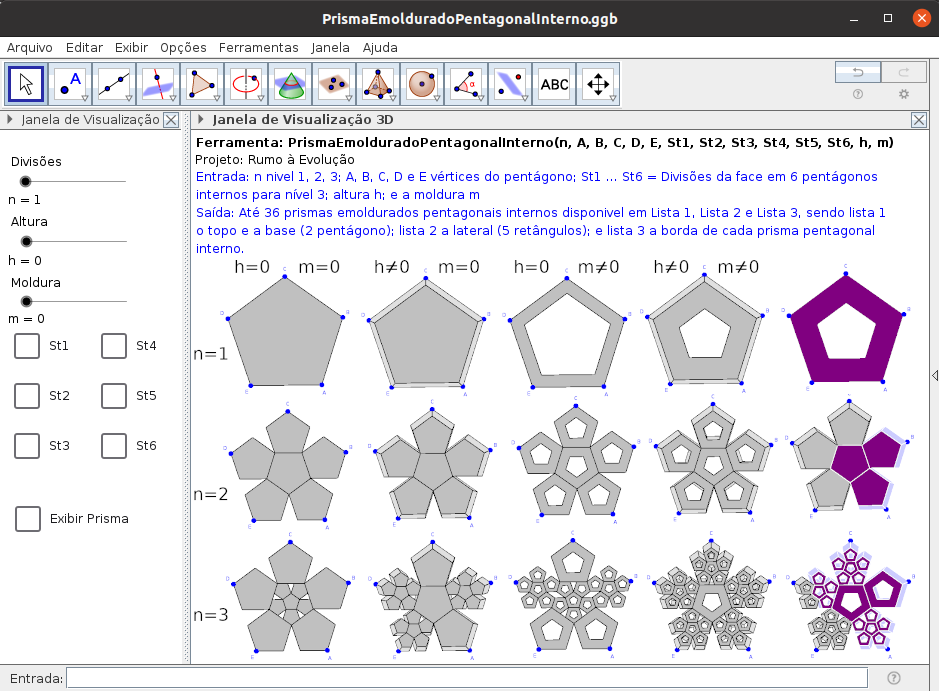Screen dimensions: 939x691
Task: Select the Point tool
Action: 70,84
